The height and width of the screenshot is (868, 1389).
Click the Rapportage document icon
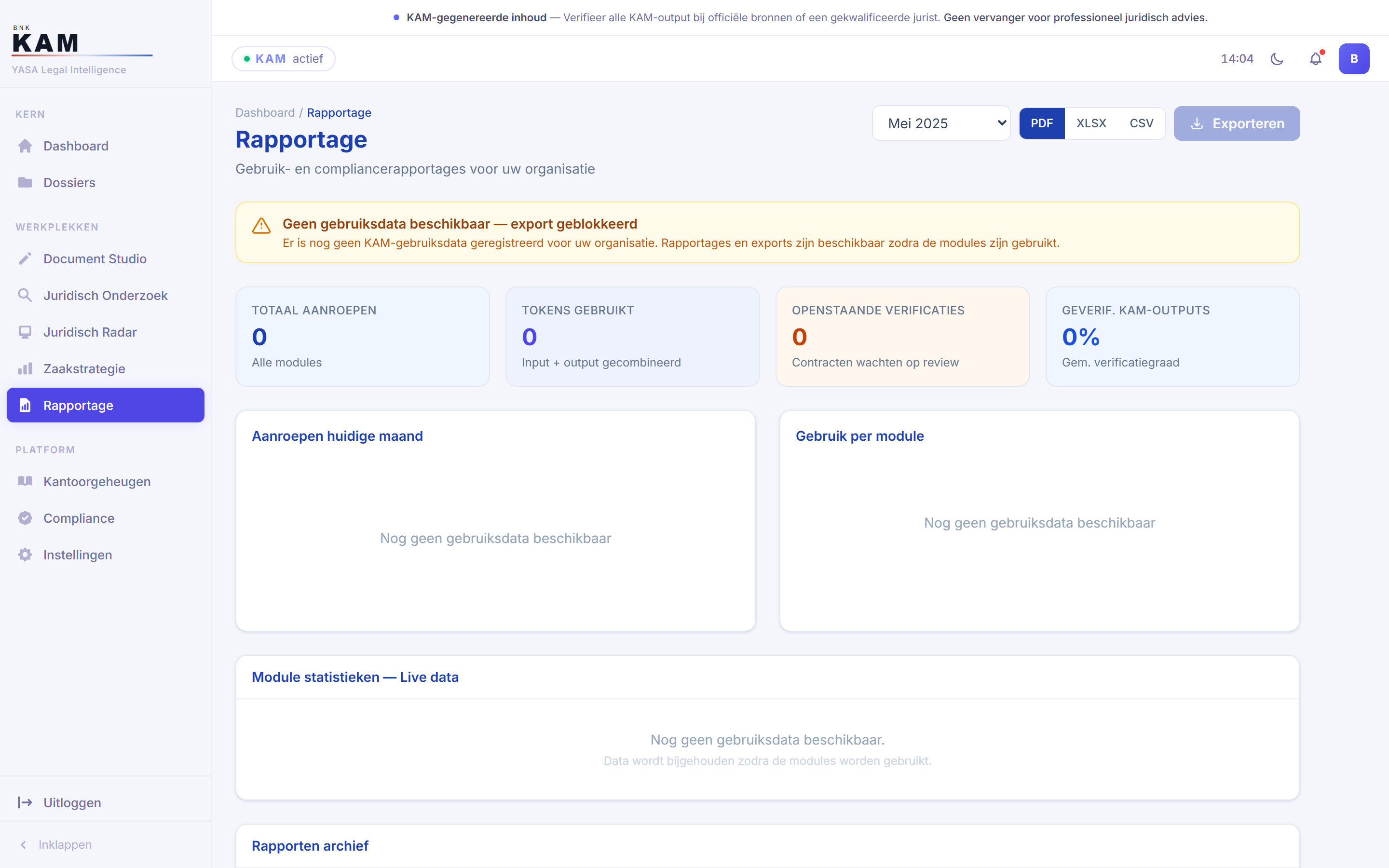[x=25, y=405]
